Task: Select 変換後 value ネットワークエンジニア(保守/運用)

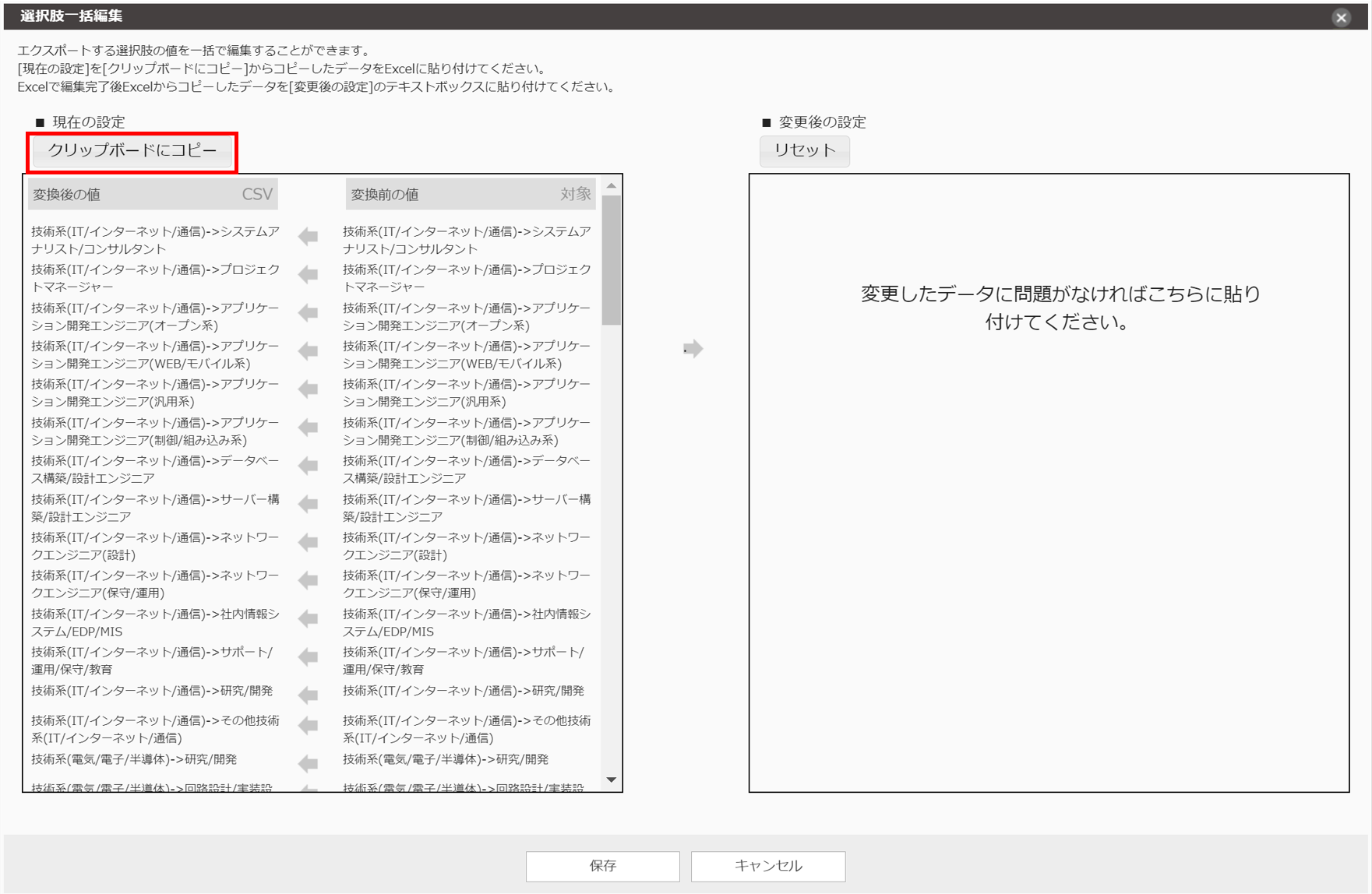Action: point(155,584)
